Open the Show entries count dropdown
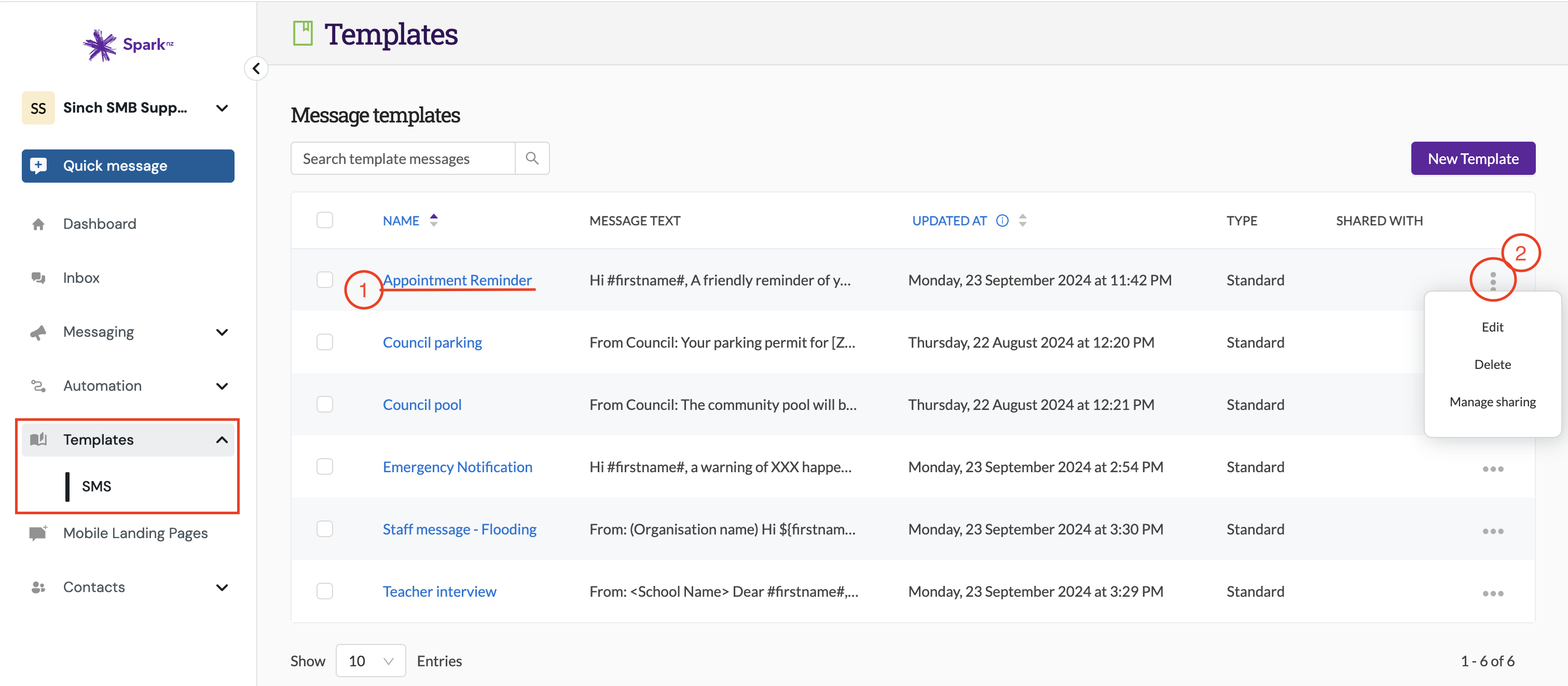 pyautogui.click(x=370, y=661)
